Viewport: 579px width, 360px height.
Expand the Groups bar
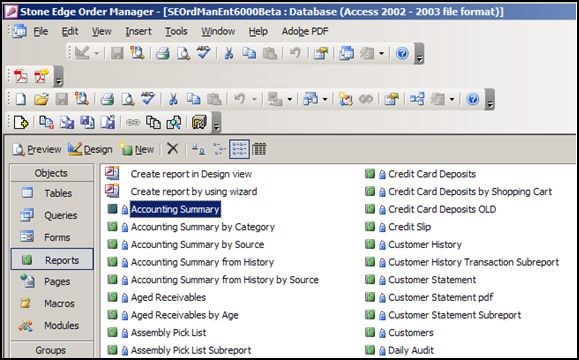click(52, 350)
